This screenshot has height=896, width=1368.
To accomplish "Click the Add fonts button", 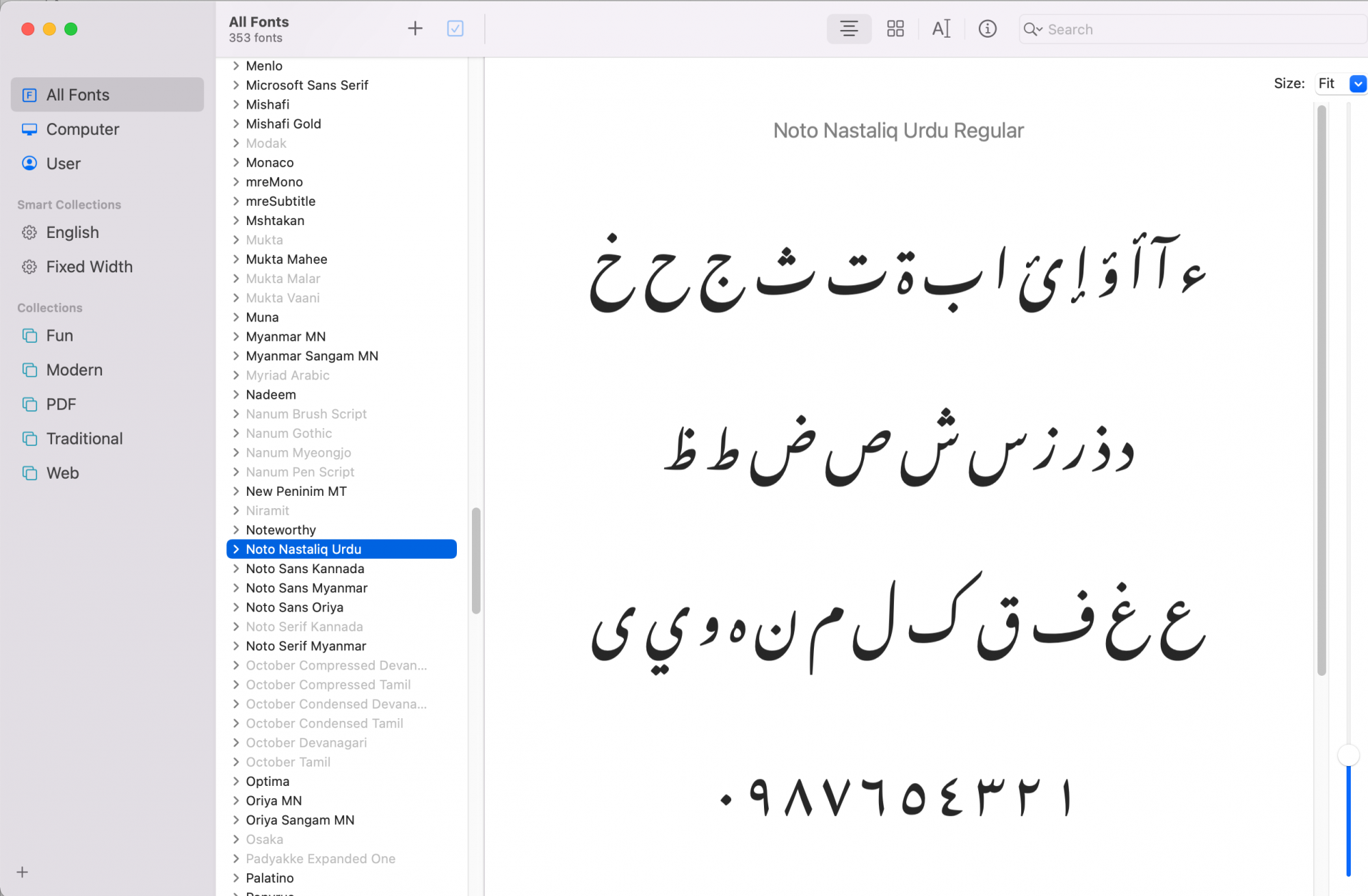I will (415, 29).
